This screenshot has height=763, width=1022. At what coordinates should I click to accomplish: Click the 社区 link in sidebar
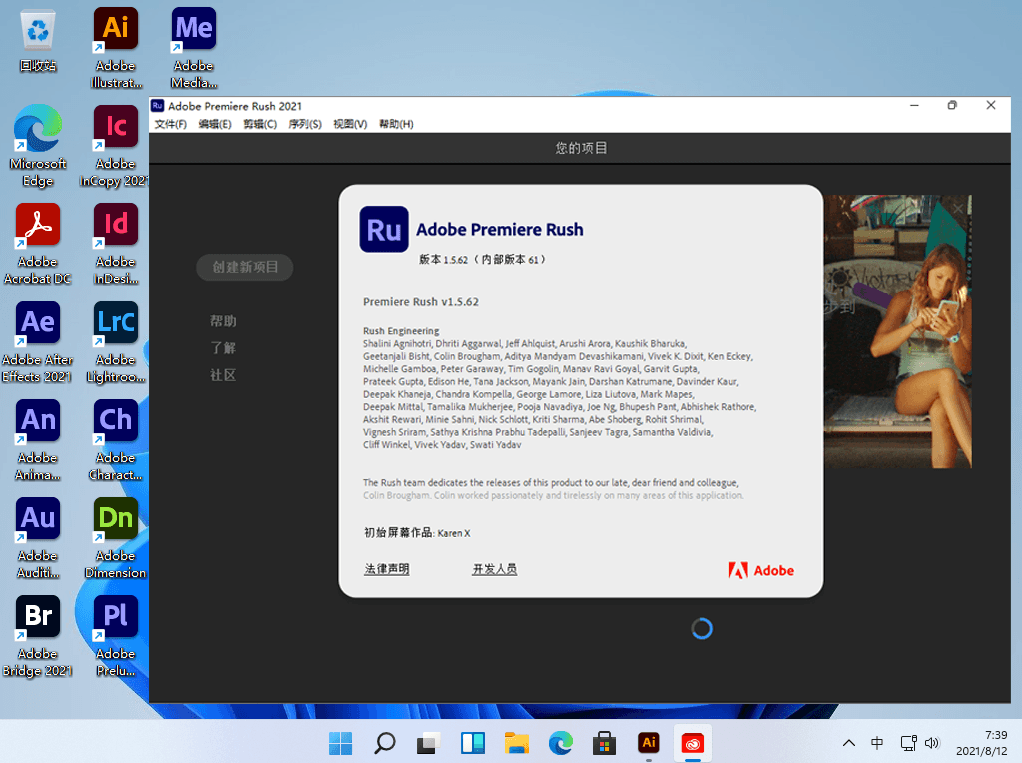click(223, 375)
